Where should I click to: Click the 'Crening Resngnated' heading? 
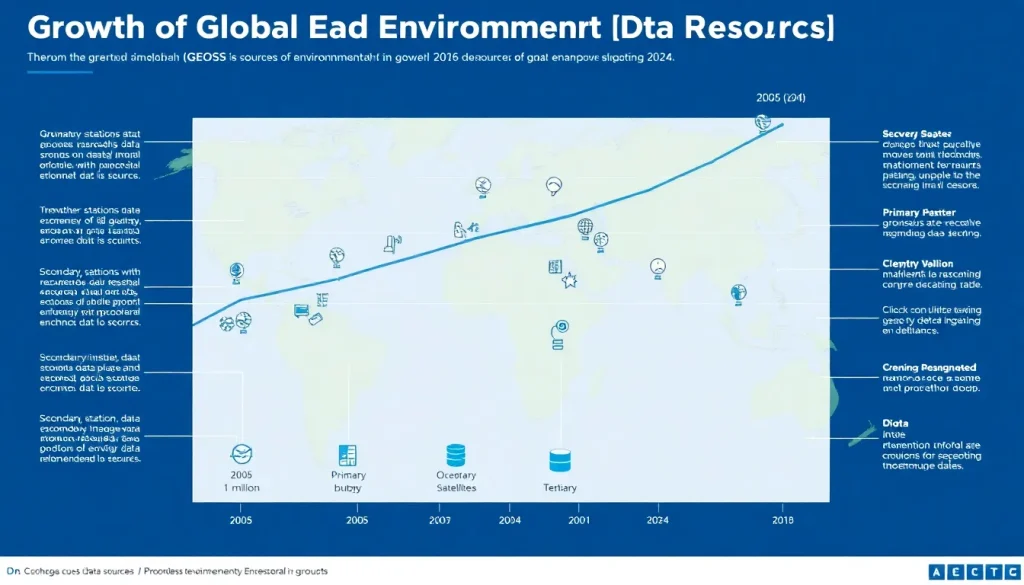coord(929,368)
